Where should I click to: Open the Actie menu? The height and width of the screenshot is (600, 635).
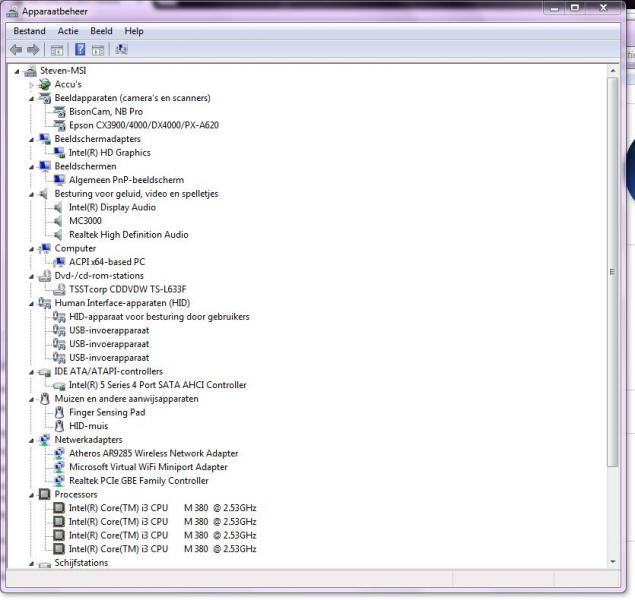click(x=68, y=31)
